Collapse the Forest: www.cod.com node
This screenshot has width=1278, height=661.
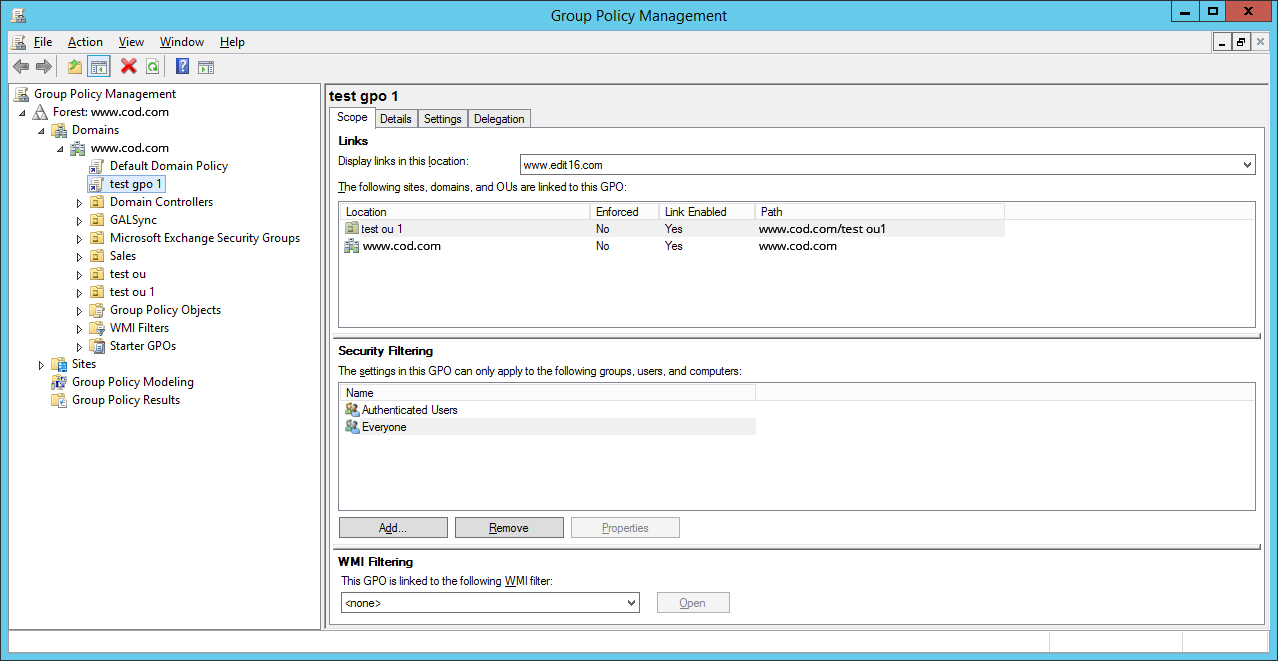[x=23, y=112]
